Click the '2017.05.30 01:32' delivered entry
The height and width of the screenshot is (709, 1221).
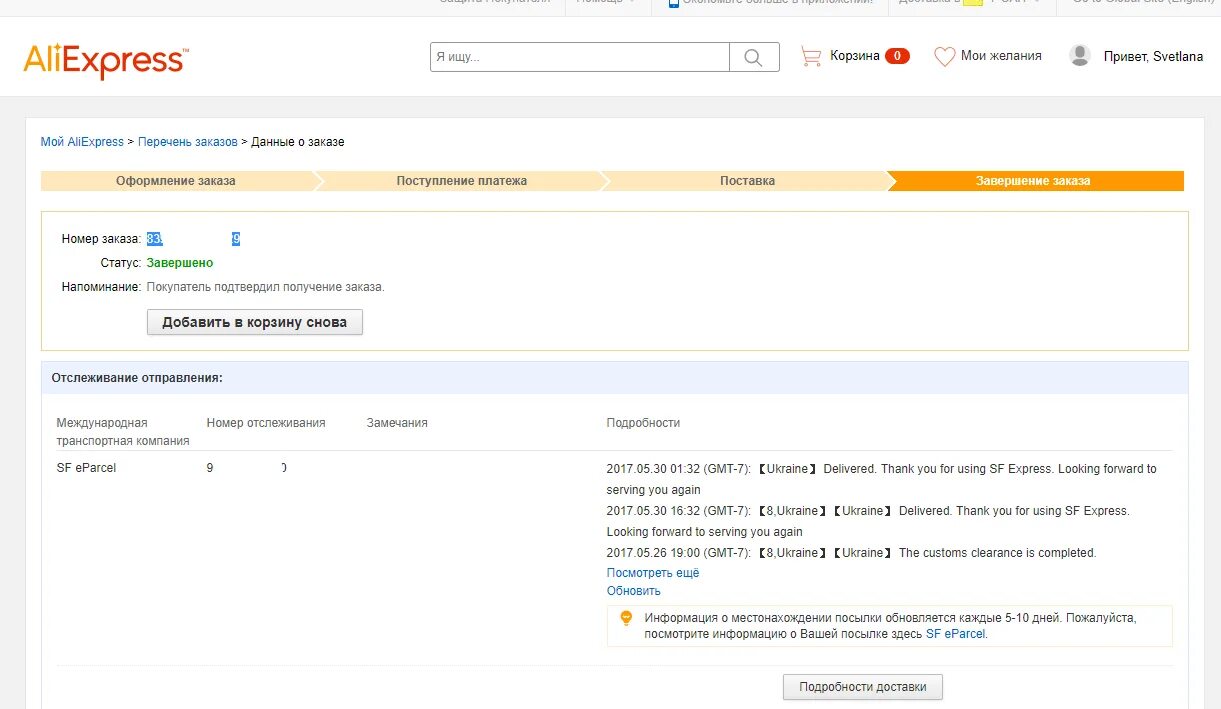pos(881,479)
